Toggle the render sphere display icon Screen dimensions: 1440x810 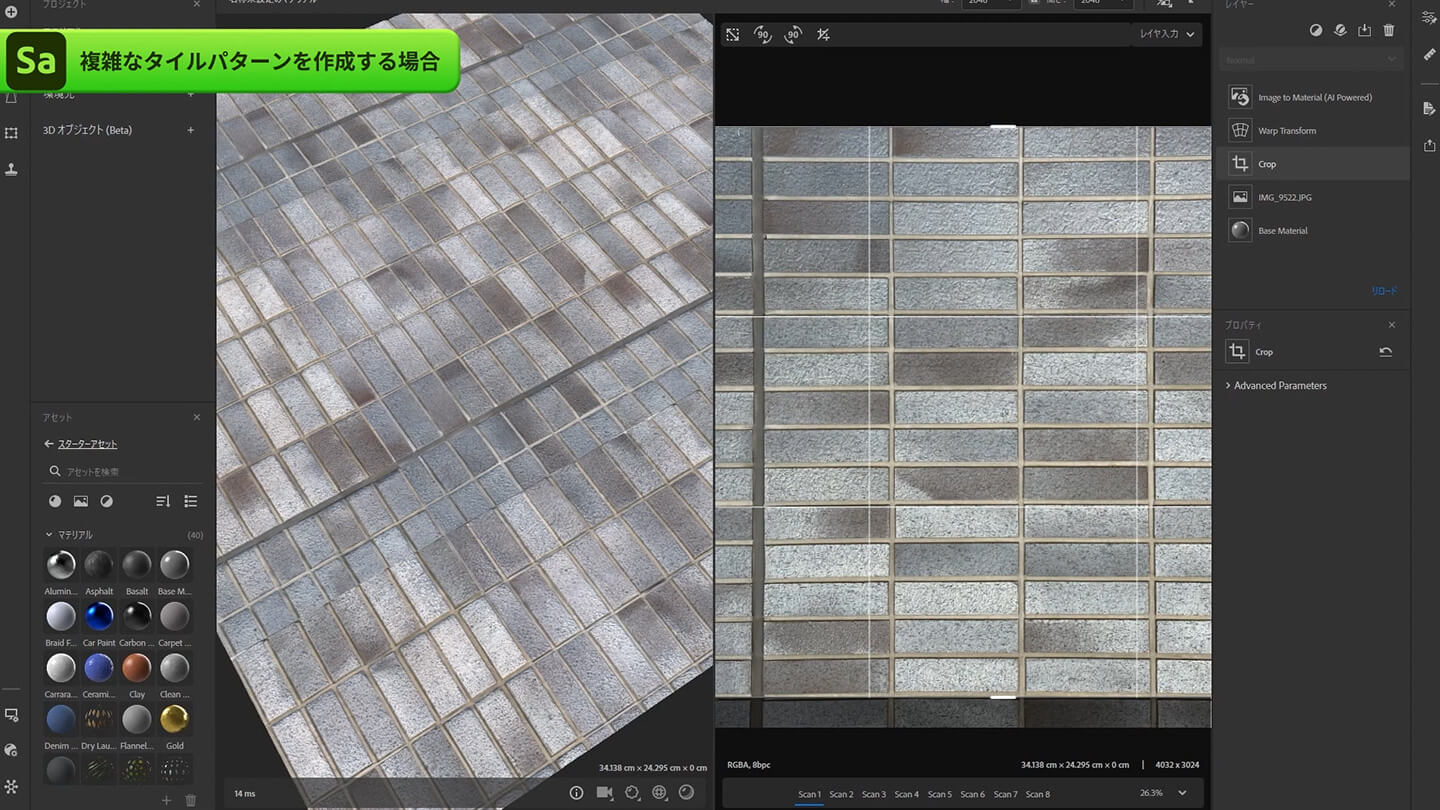click(x=686, y=793)
